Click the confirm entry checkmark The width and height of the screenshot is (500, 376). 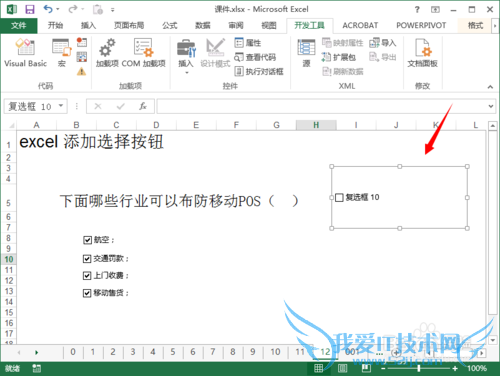click(x=120, y=106)
